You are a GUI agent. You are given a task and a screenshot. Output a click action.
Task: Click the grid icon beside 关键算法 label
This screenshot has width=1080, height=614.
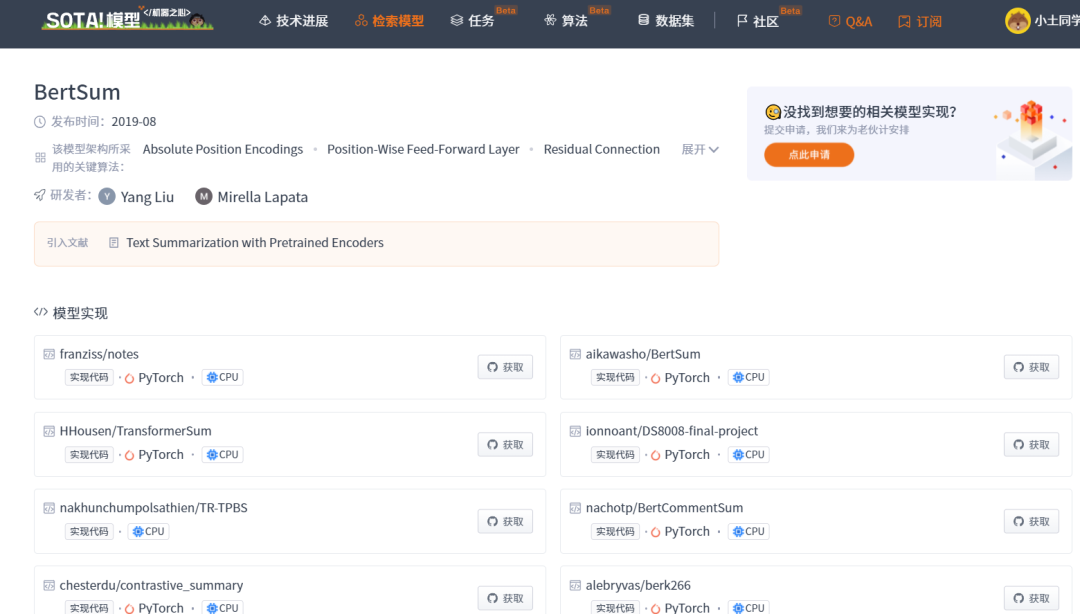(x=41, y=158)
